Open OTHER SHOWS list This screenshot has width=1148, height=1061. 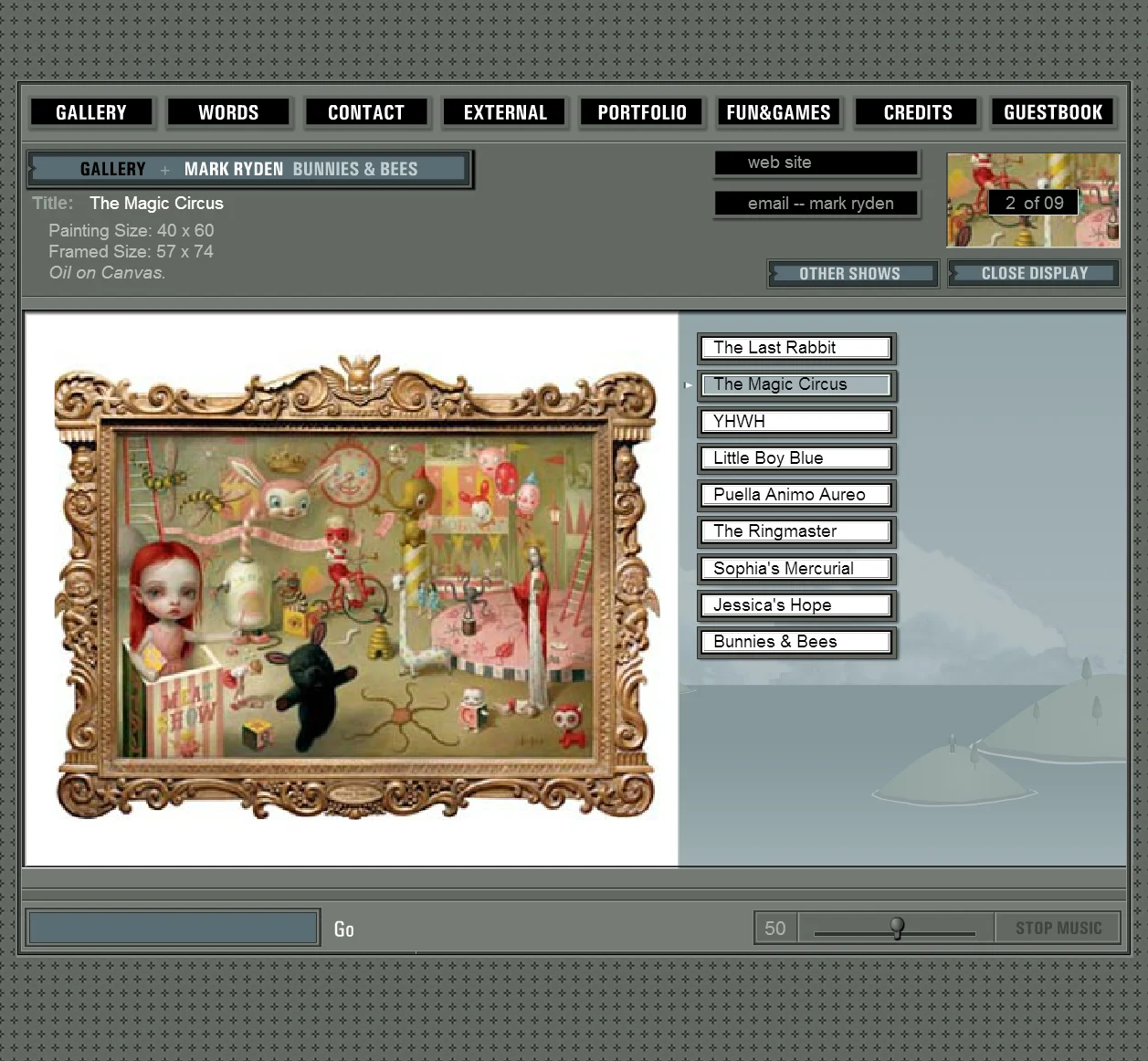point(852,273)
